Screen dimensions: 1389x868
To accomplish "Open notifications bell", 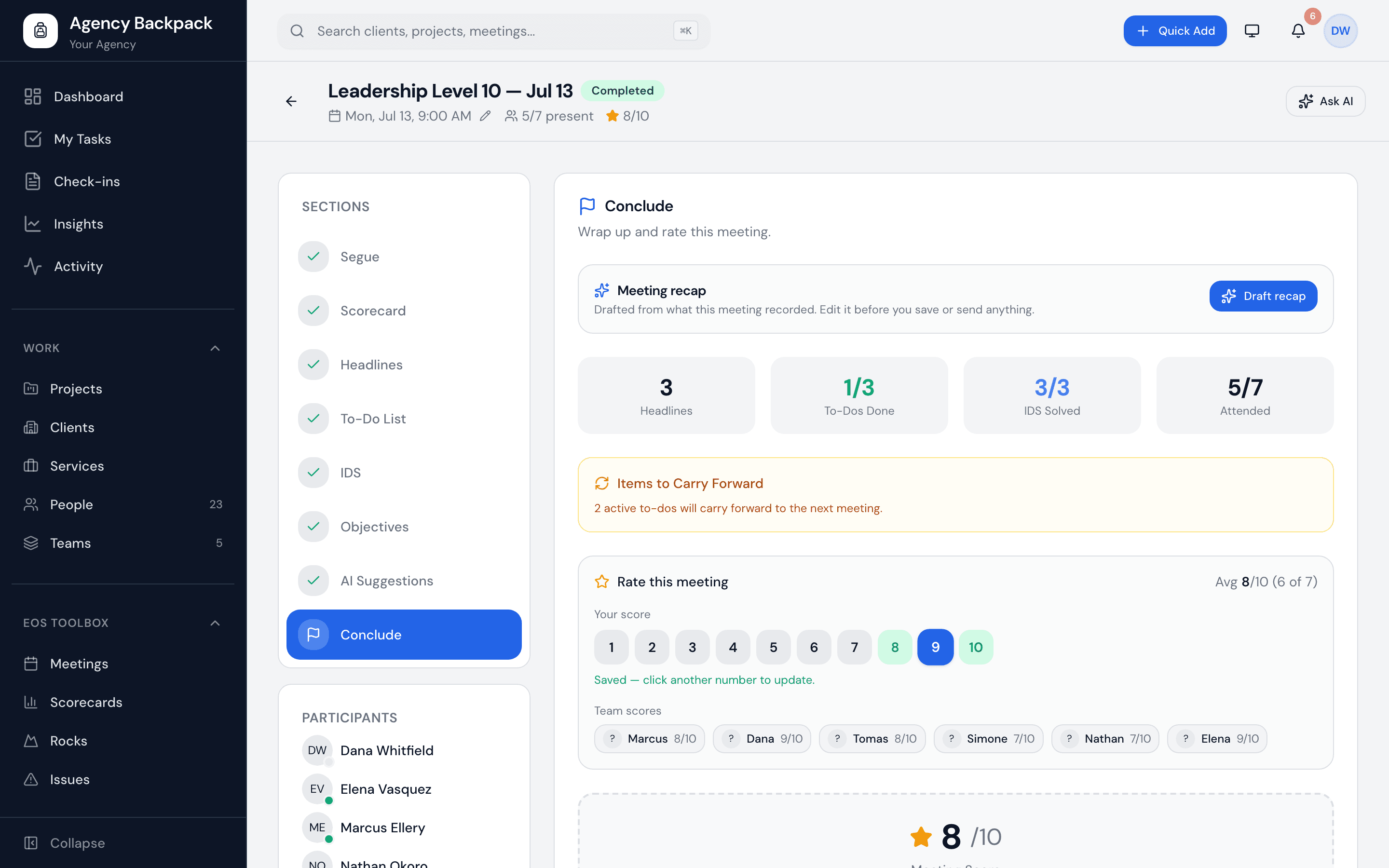I will tap(1298, 31).
